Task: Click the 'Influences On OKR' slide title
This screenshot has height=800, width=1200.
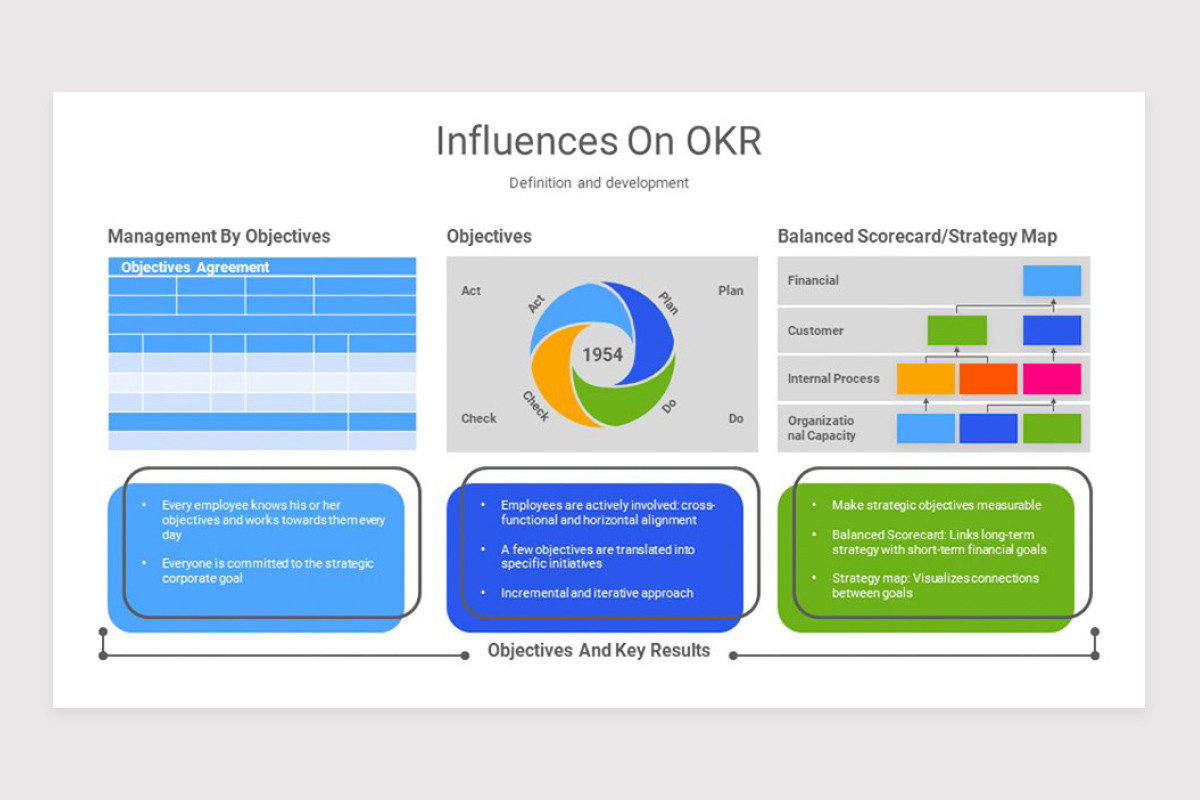Action: pyautogui.click(x=598, y=141)
